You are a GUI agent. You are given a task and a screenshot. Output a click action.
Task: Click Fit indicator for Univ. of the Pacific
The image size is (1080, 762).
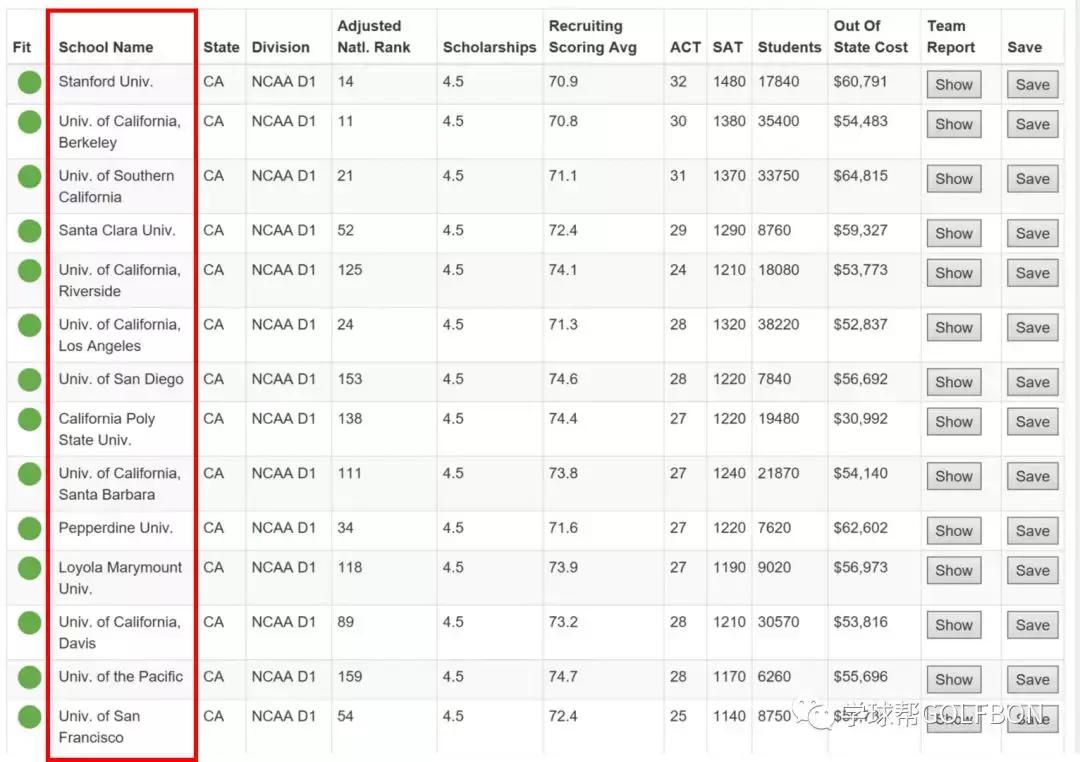29,677
